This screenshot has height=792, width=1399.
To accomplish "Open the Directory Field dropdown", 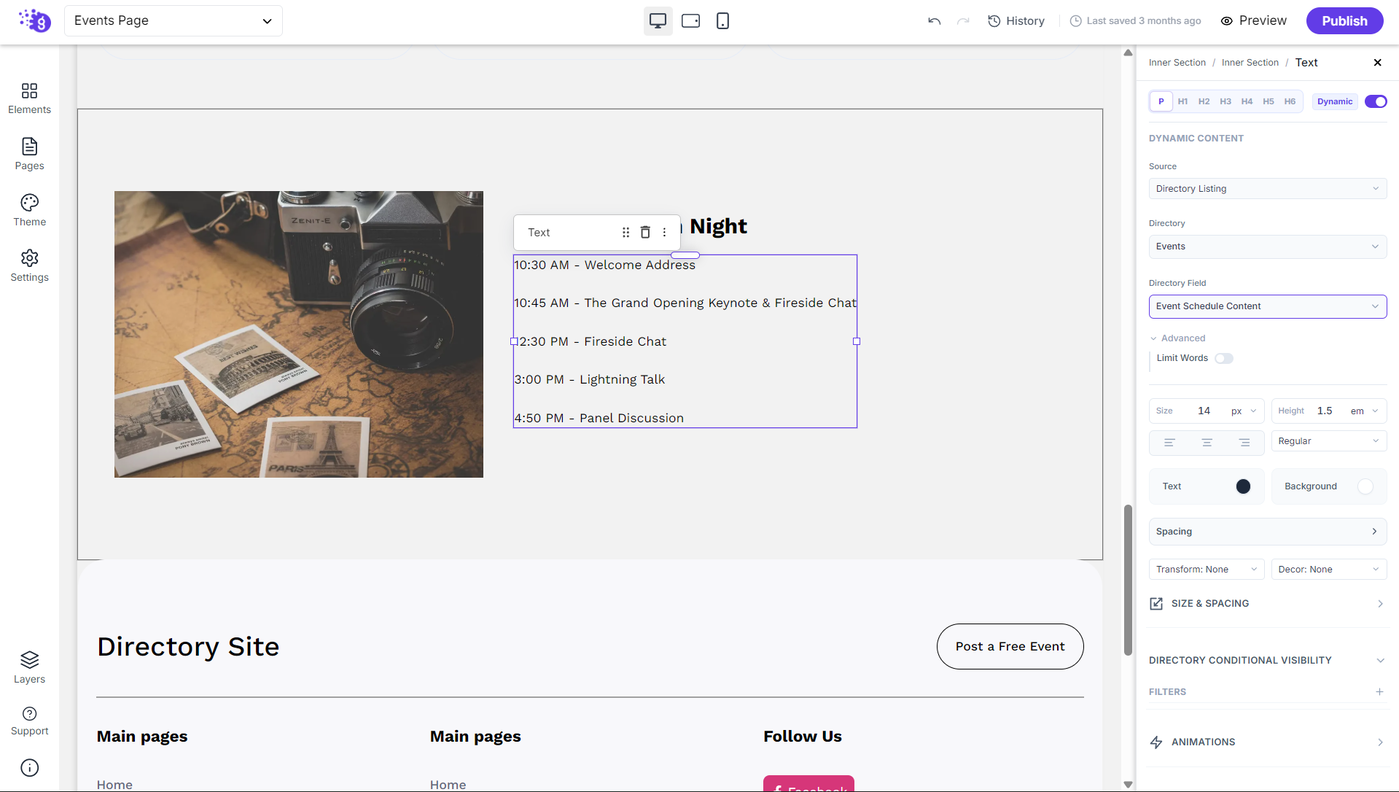I will (x=1267, y=306).
